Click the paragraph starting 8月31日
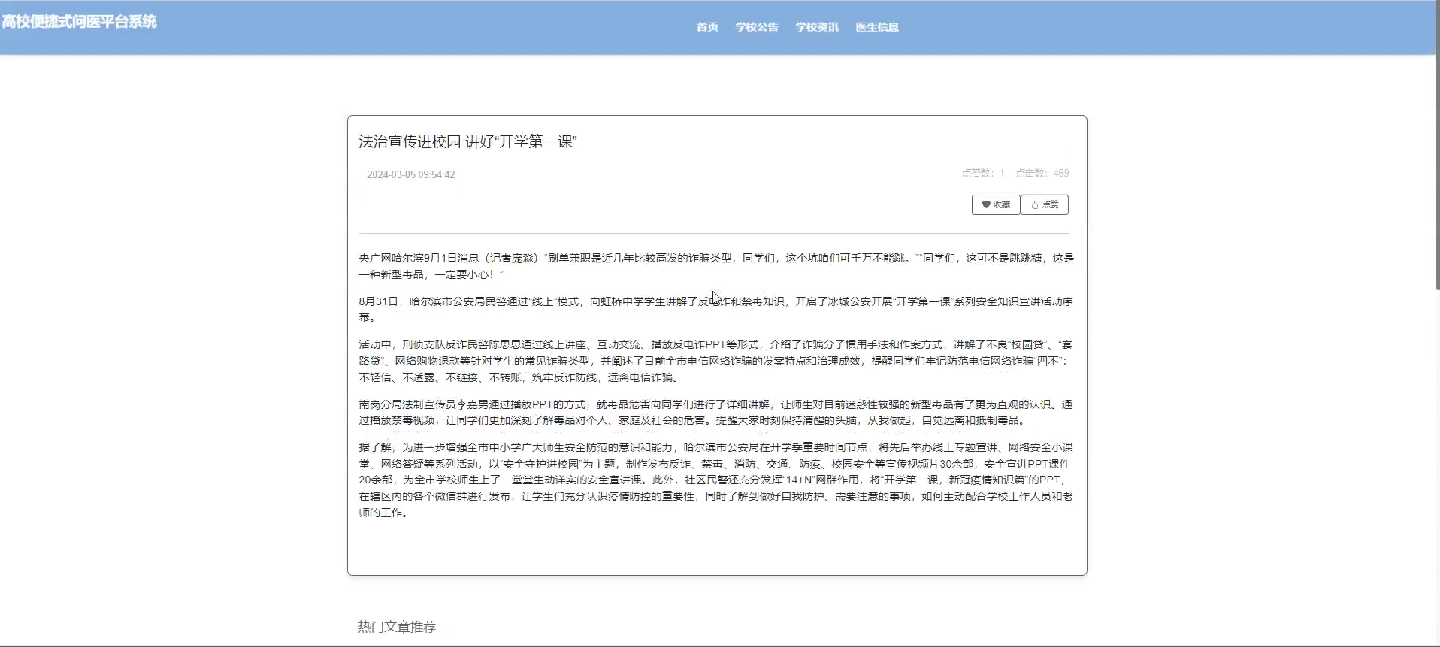 (x=717, y=309)
